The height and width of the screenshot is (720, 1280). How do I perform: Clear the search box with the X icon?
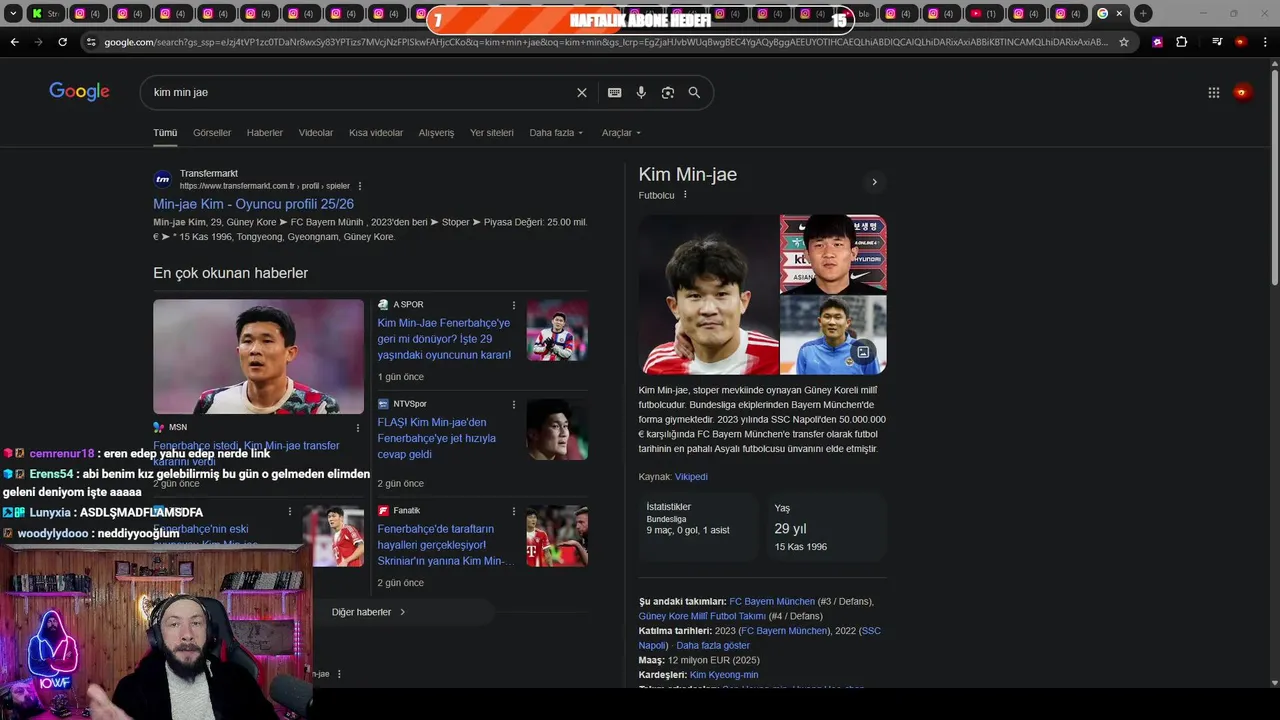coord(582,92)
